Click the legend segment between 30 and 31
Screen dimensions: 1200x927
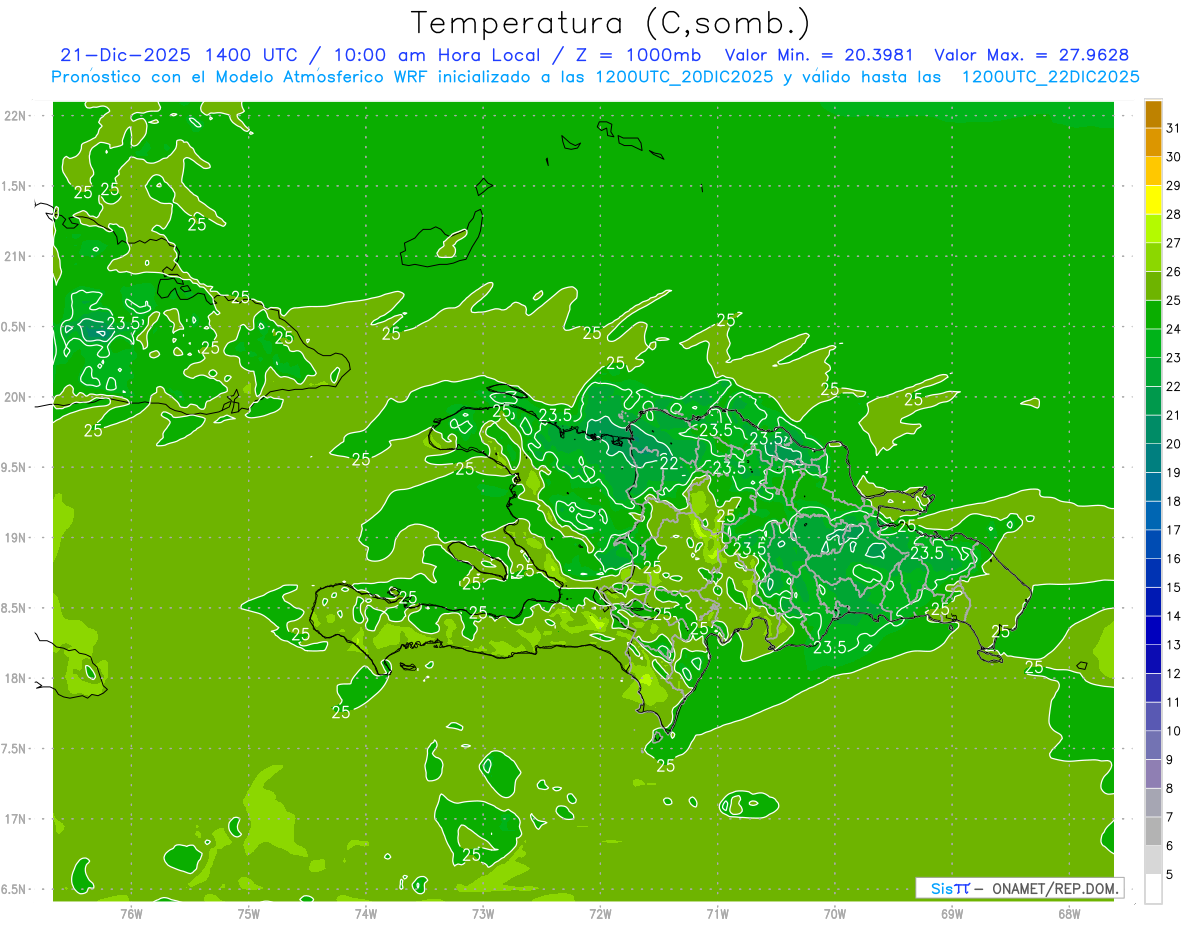pyautogui.click(x=1153, y=143)
